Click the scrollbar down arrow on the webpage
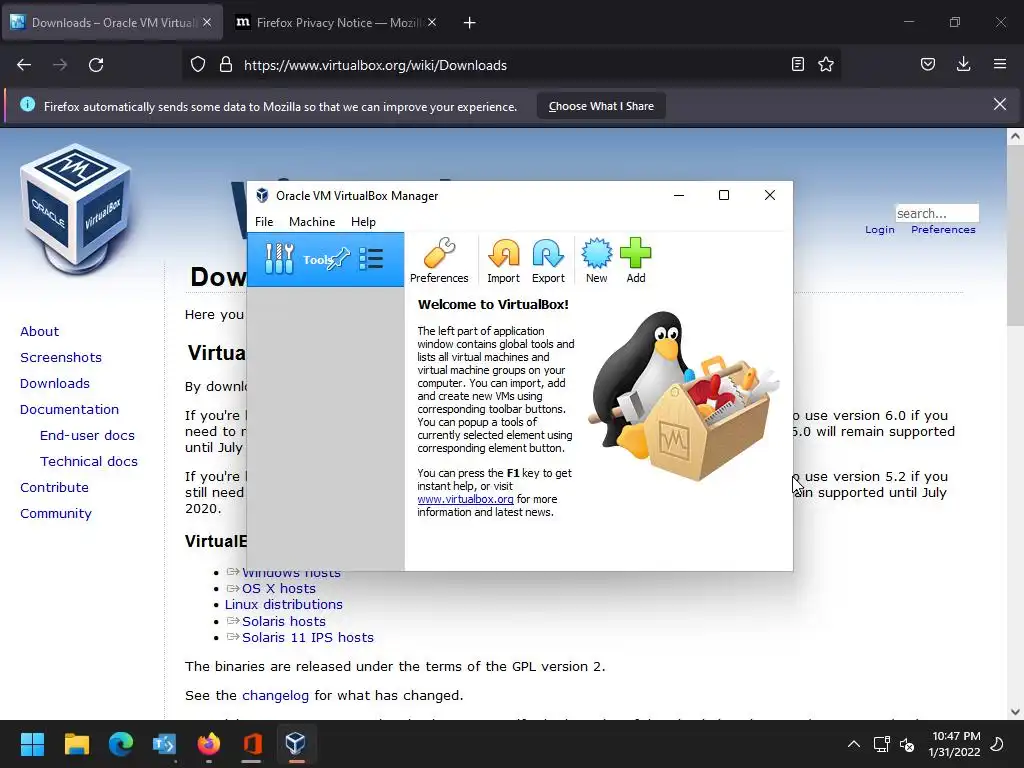The width and height of the screenshot is (1024, 768). (1015, 712)
